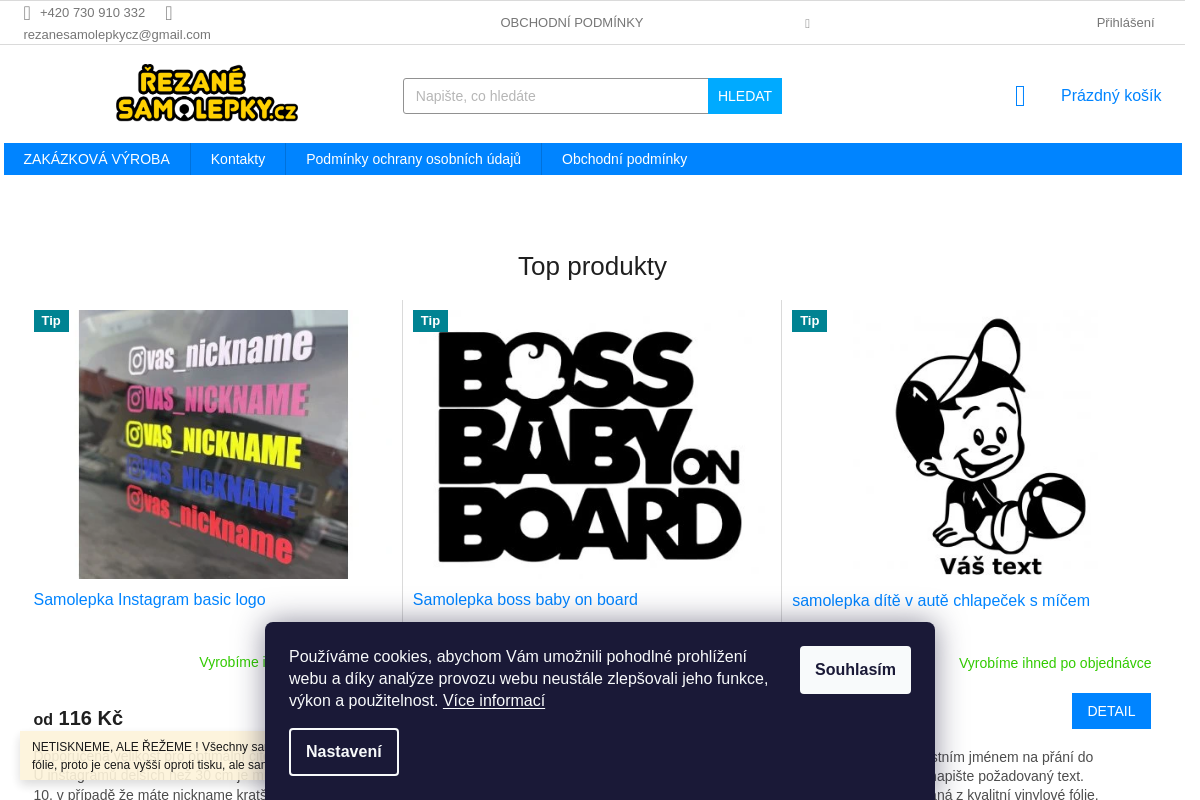Accept cookies with Souhlasím button

855,670
